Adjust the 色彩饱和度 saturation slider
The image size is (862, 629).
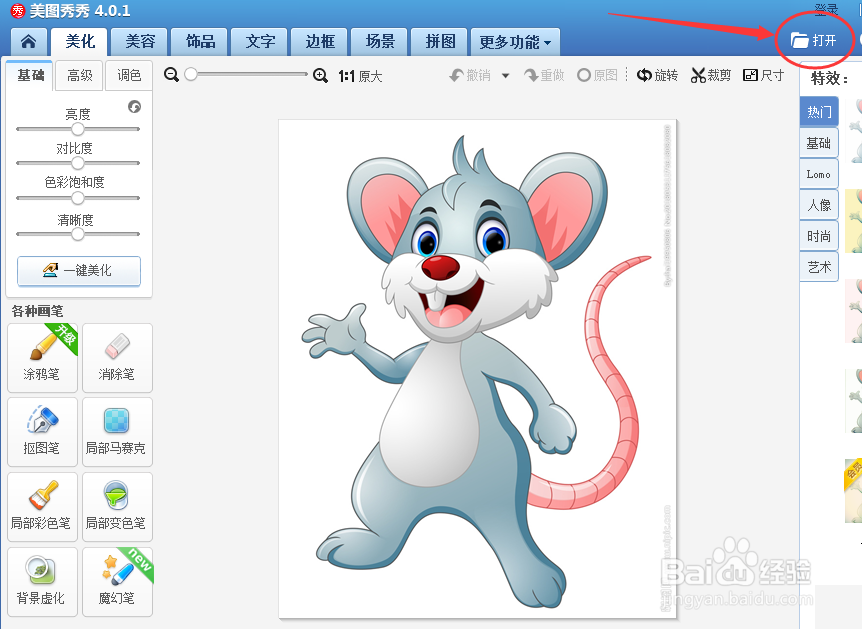(78, 197)
